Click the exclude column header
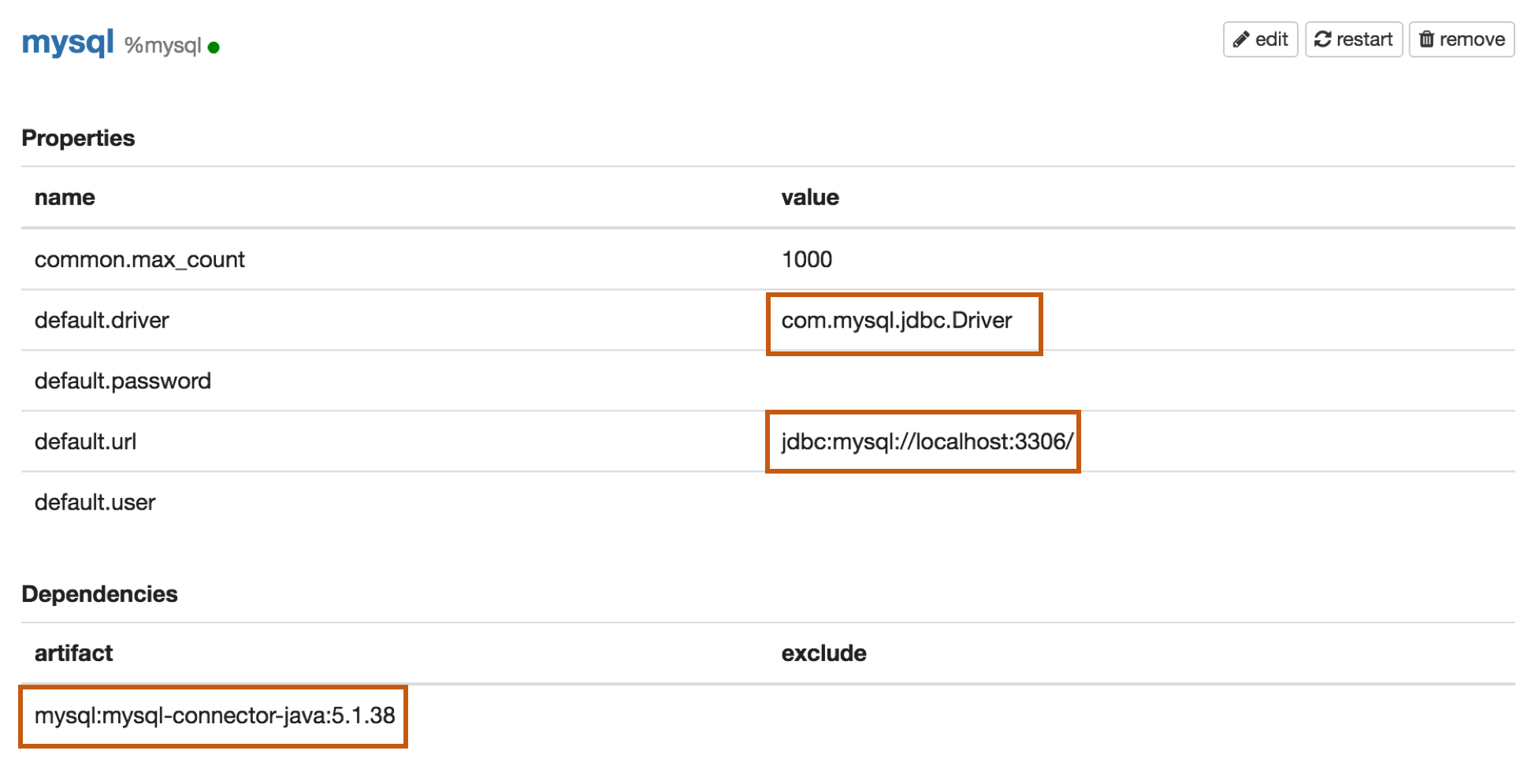Screen dimensions: 1535x784 (823, 653)
